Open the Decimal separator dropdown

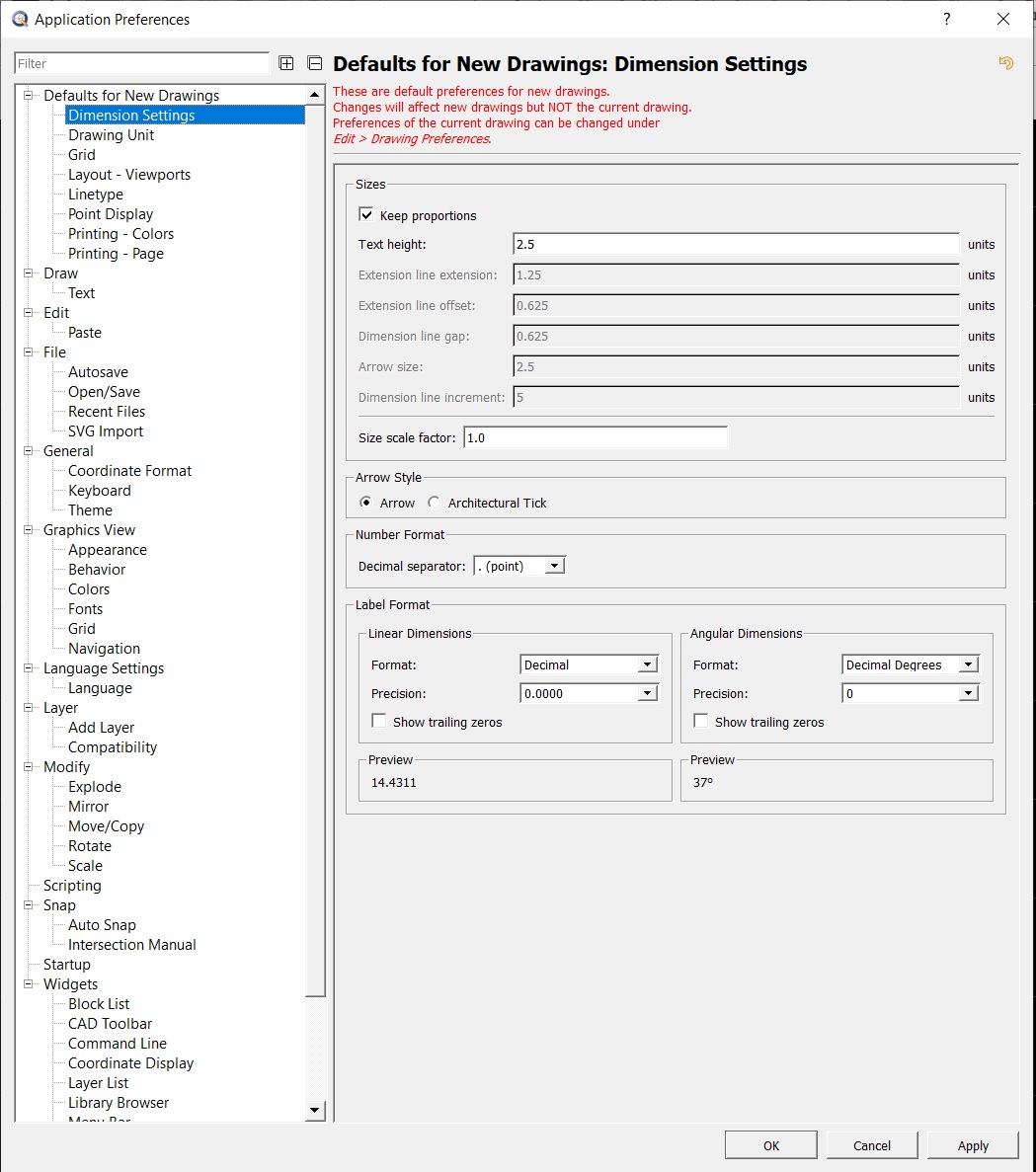pos(519,566)
